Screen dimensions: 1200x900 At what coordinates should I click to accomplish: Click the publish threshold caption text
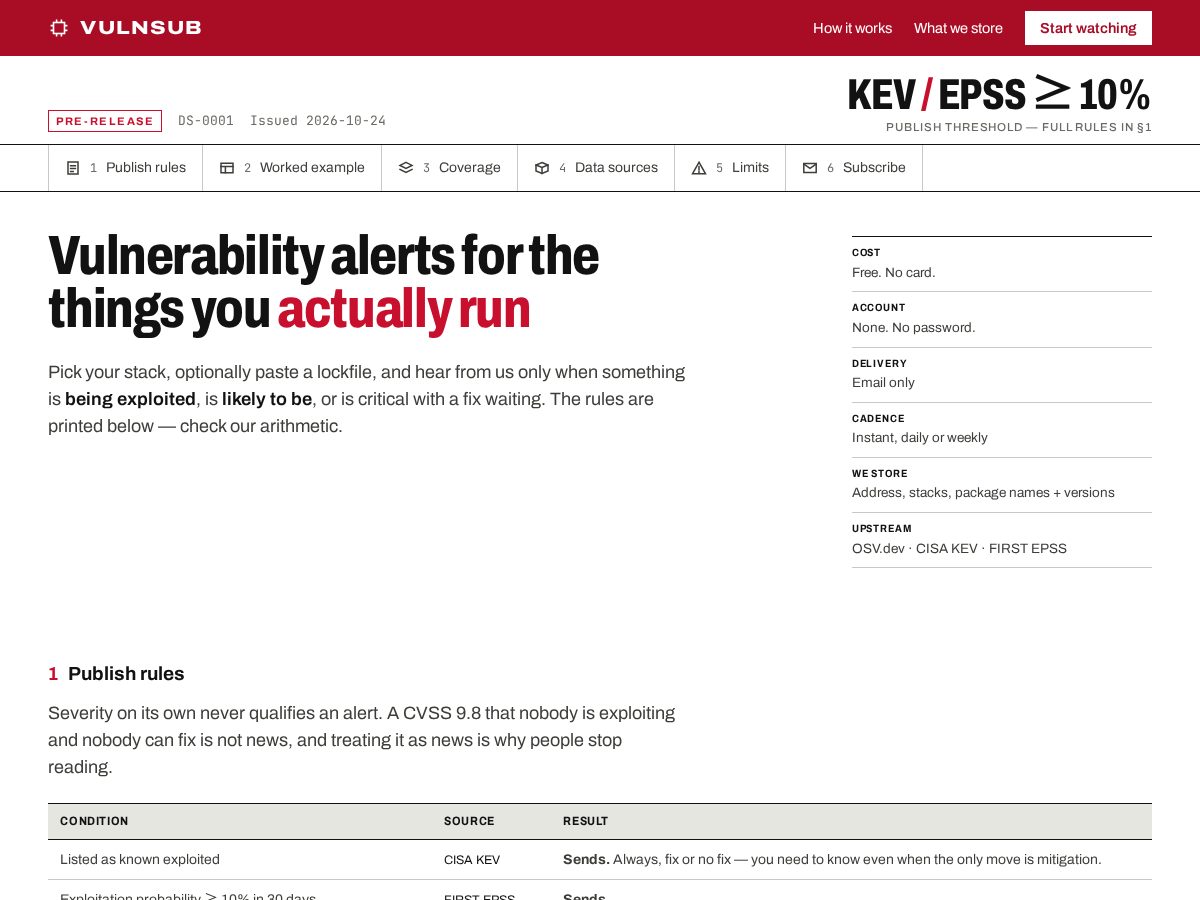1019,127
